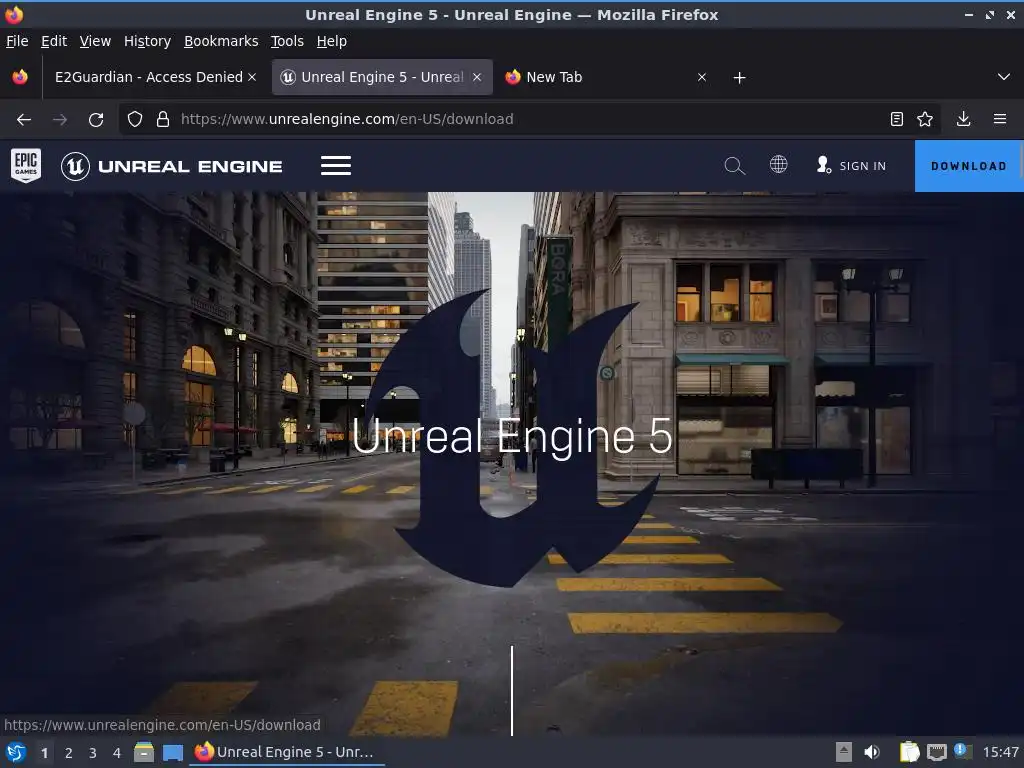Switch to workspace 2
Screen dimensions: 1024x768
pos(69,753)
